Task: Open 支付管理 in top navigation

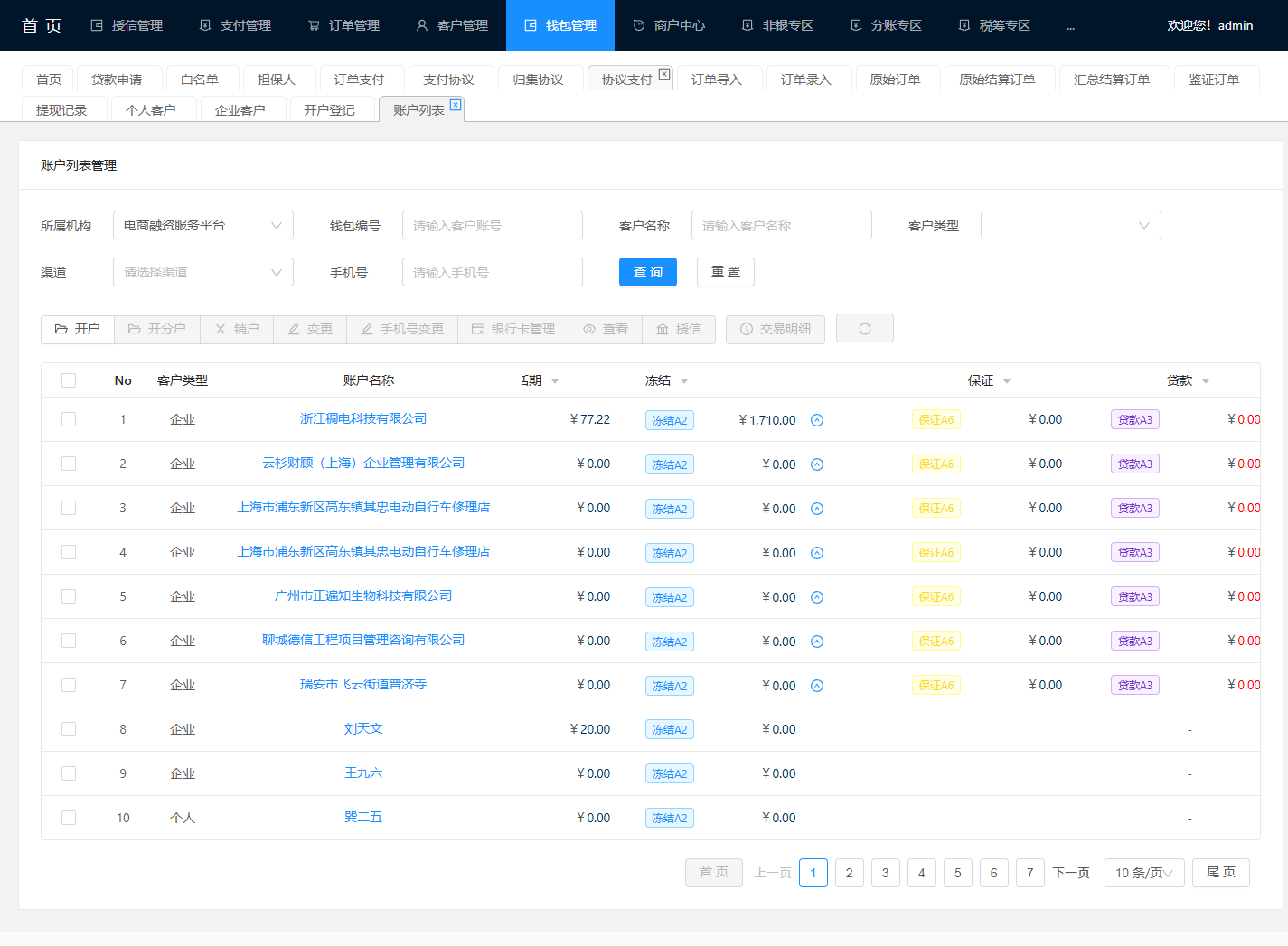Action: pyautogui.click(x=235, y=25)
